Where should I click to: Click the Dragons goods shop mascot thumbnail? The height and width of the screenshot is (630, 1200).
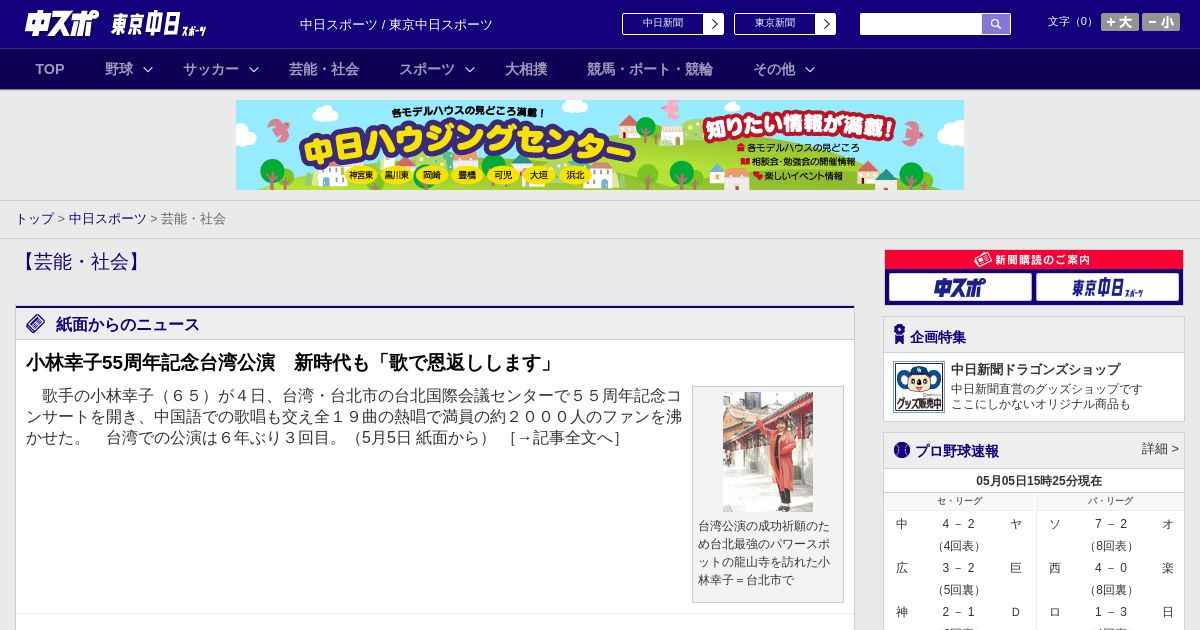click(x=918, y=387)
